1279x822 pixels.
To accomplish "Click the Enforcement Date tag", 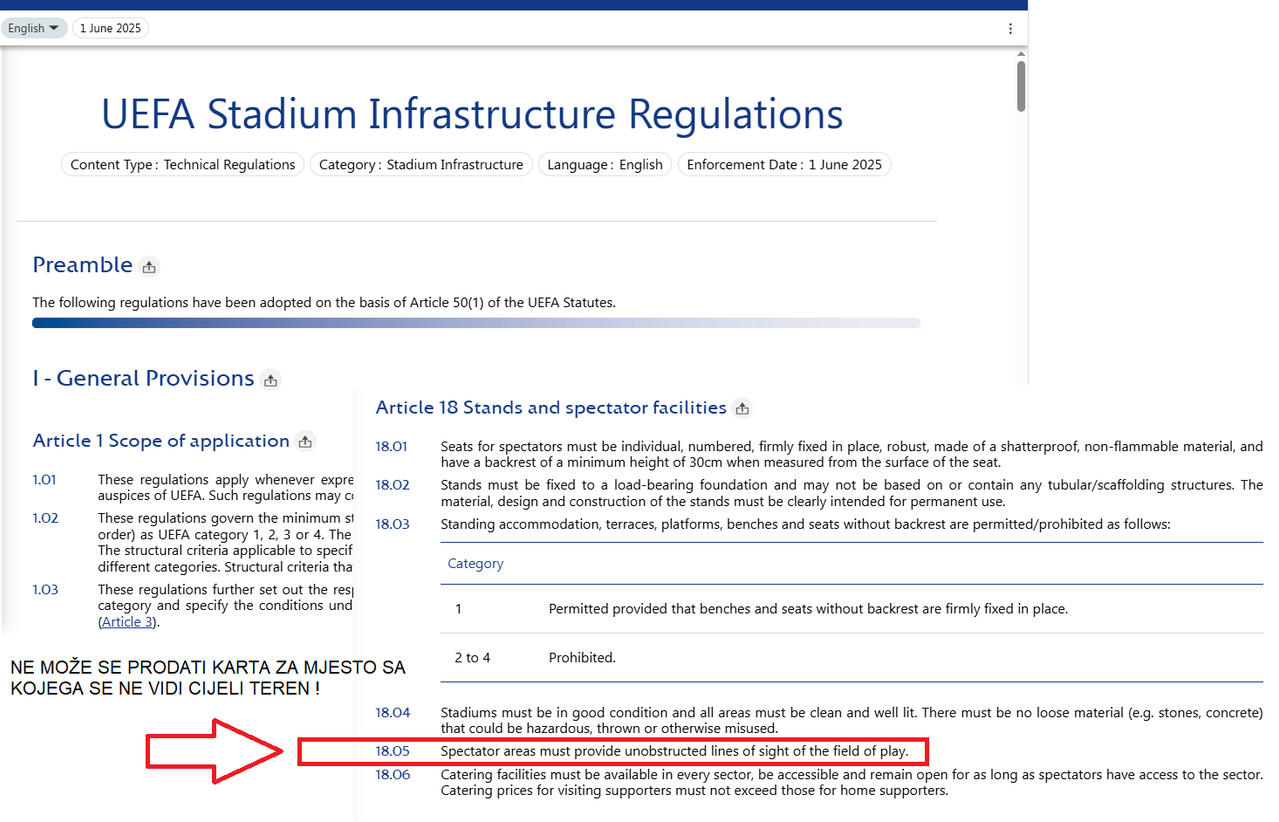I will coord(784,165).
